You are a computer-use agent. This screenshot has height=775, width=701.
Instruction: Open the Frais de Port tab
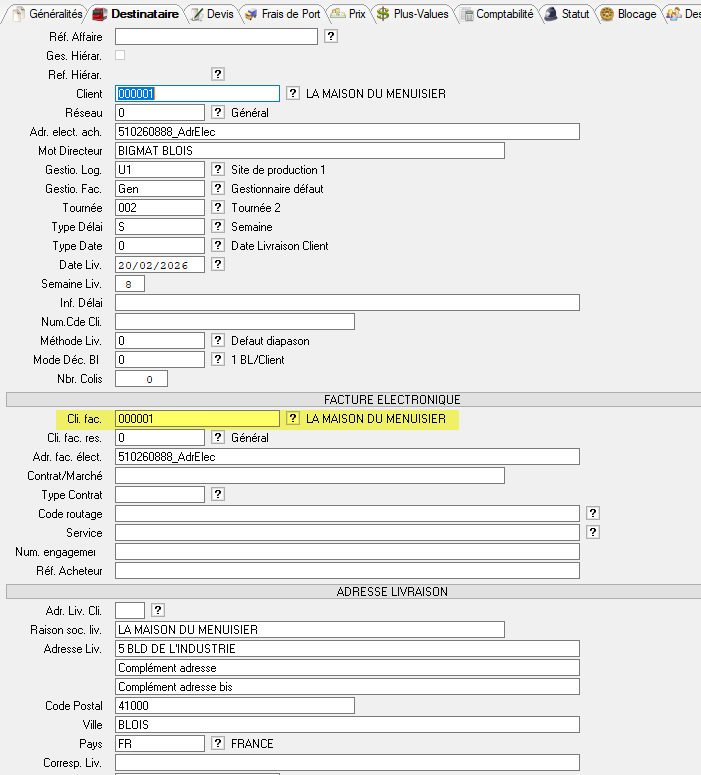tap(283, 14)
